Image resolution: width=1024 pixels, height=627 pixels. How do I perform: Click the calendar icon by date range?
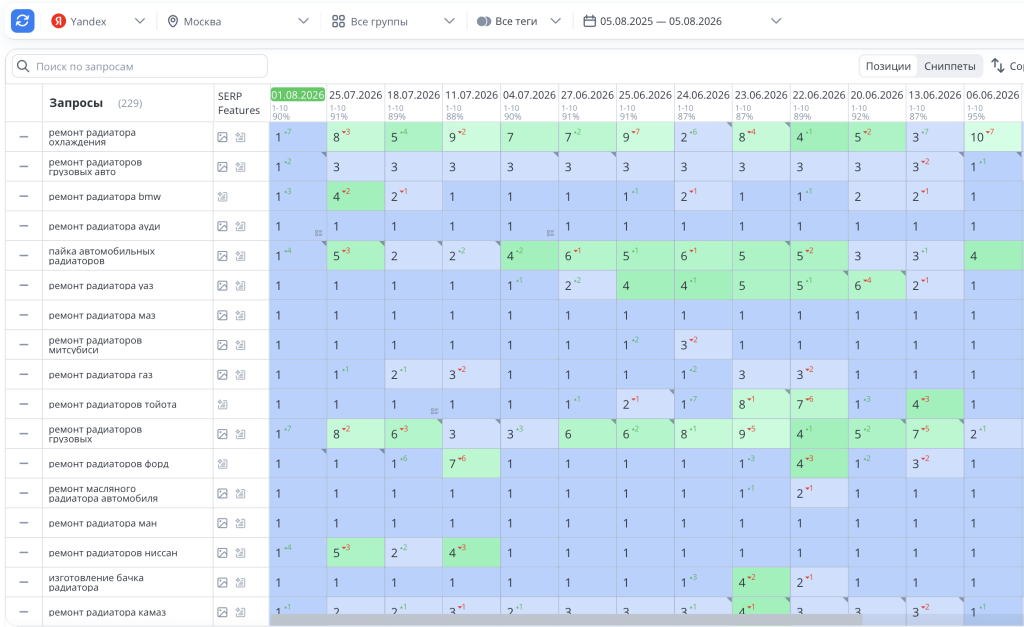point(589,21)
